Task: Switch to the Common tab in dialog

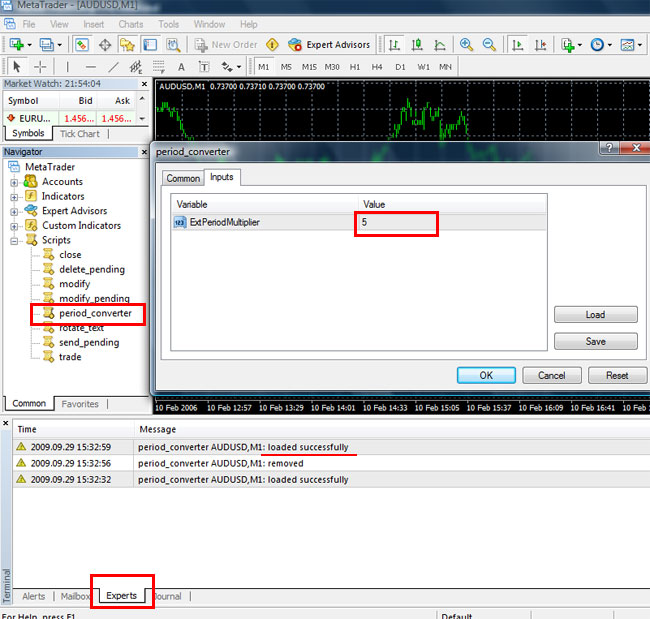Action: pyautogui.click(x=183, y=178)
